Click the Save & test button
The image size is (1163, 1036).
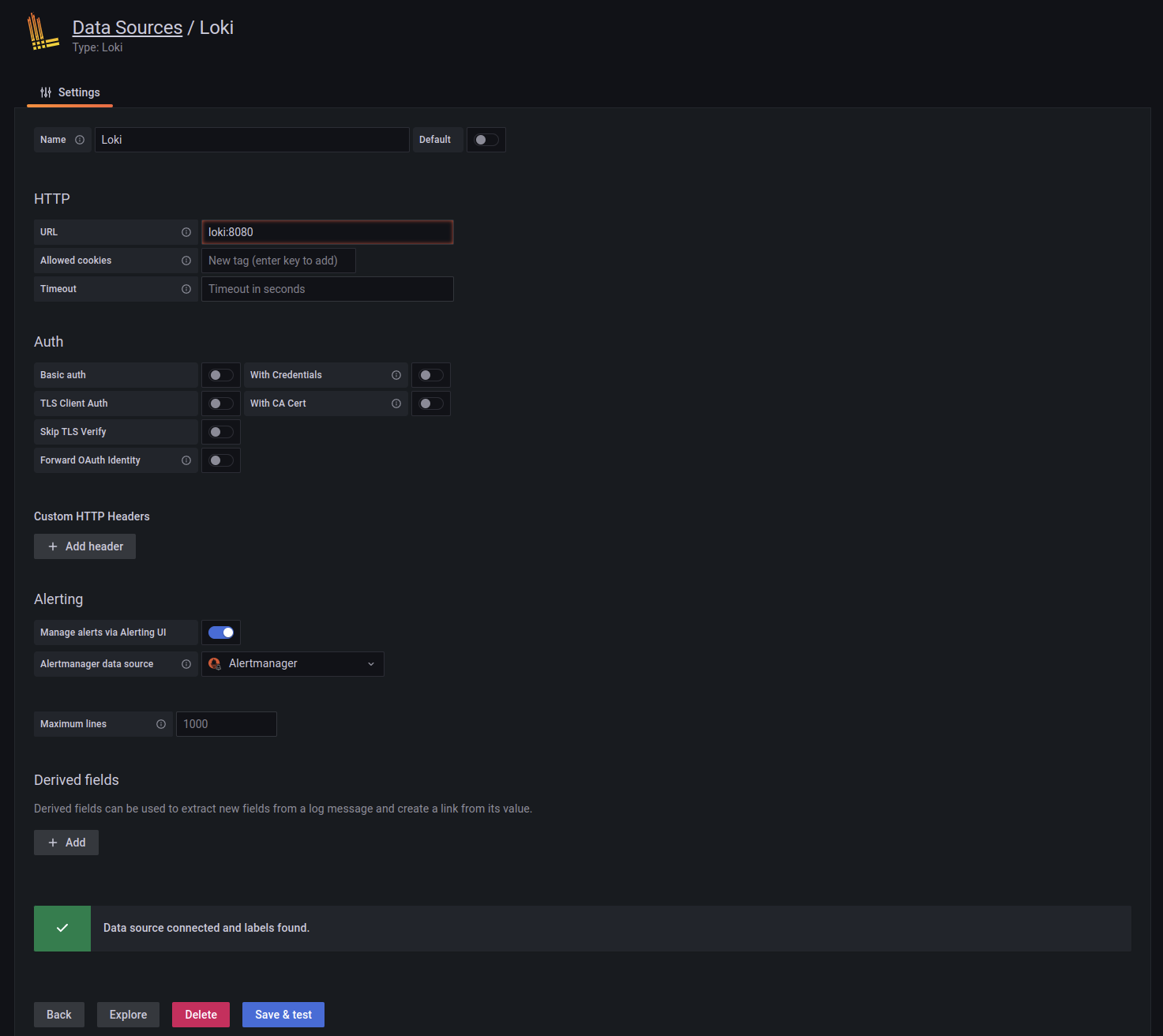point(283,1014)
